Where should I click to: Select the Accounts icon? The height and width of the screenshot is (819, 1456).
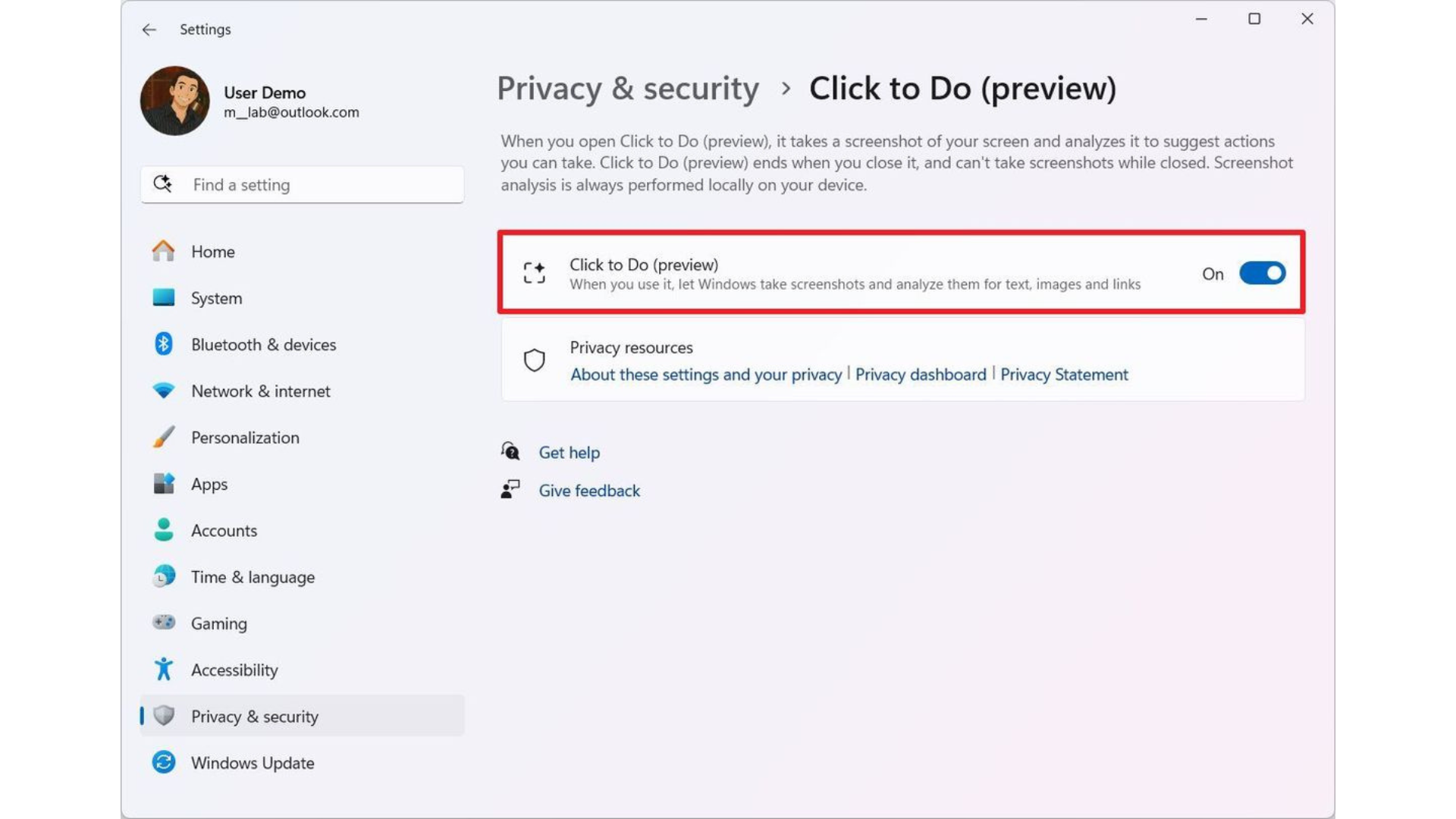click(163, 530)
